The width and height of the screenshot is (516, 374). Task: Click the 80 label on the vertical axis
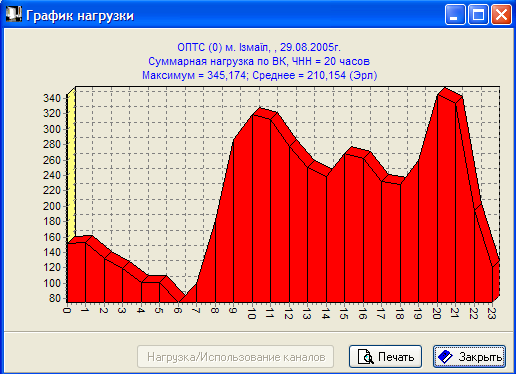point(55,298)
